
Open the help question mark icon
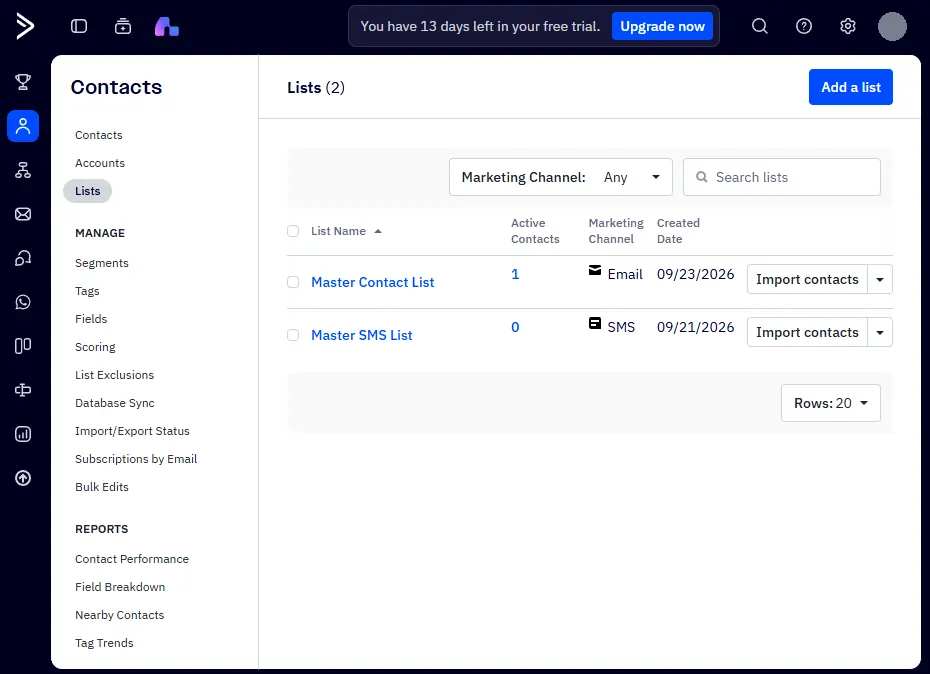(x=804, y=26)
